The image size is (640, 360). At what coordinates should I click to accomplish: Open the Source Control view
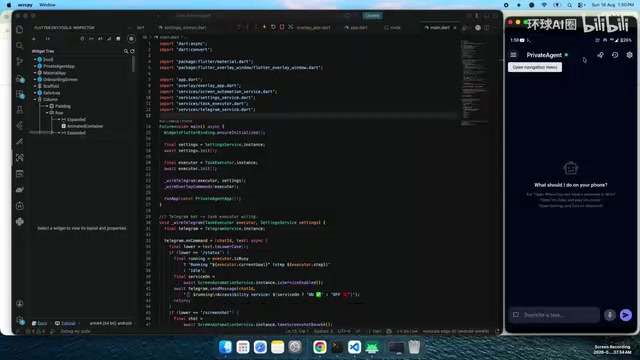pyautogui.click(x=20, y=62)
